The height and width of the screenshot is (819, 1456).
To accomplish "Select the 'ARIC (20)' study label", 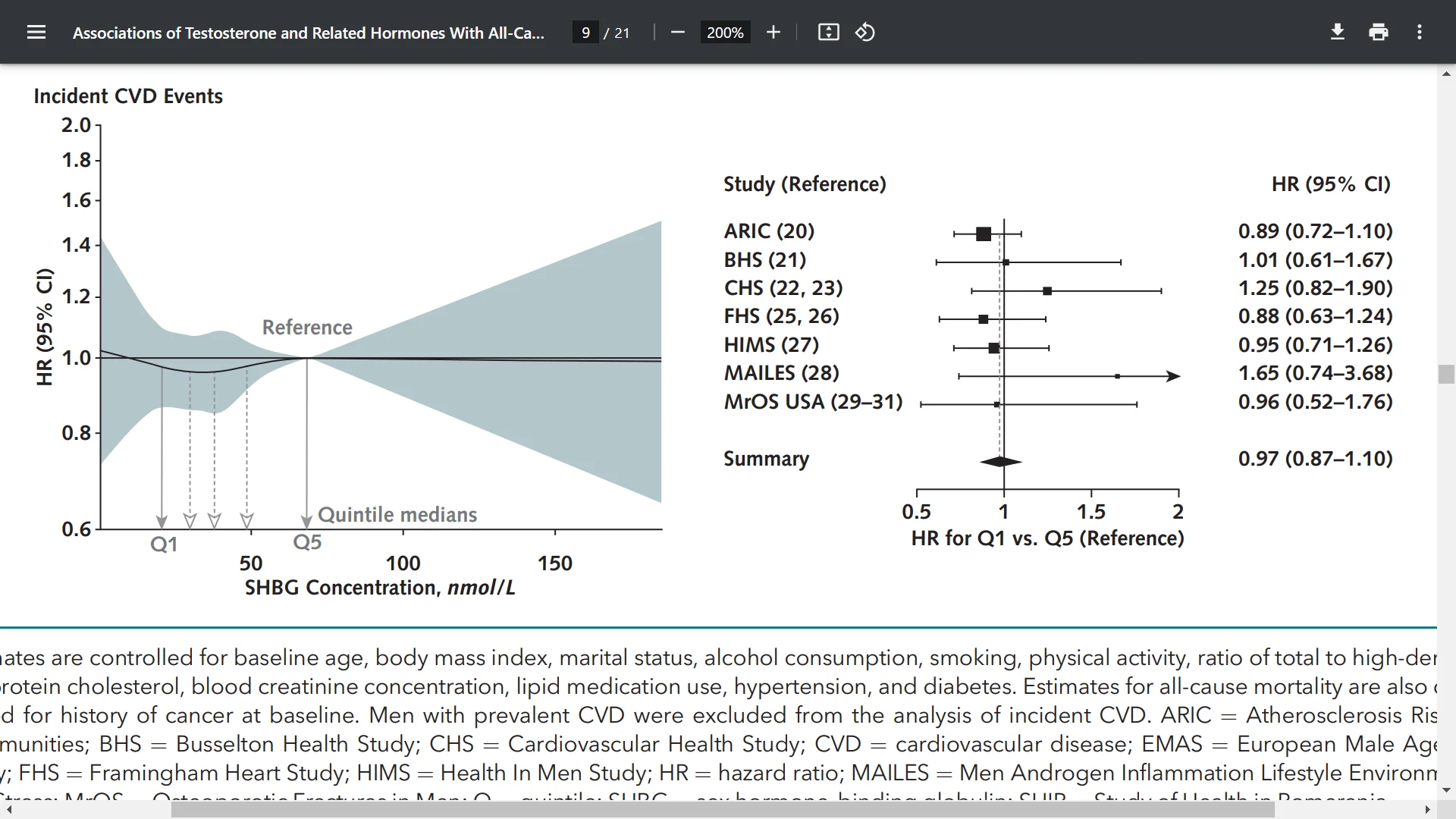I will point(769,231).
